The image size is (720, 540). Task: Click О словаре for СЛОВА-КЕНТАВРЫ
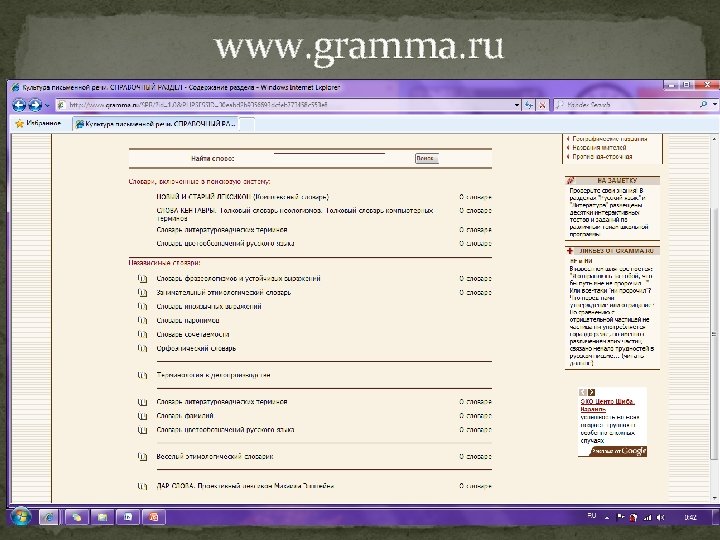(475, 211)
